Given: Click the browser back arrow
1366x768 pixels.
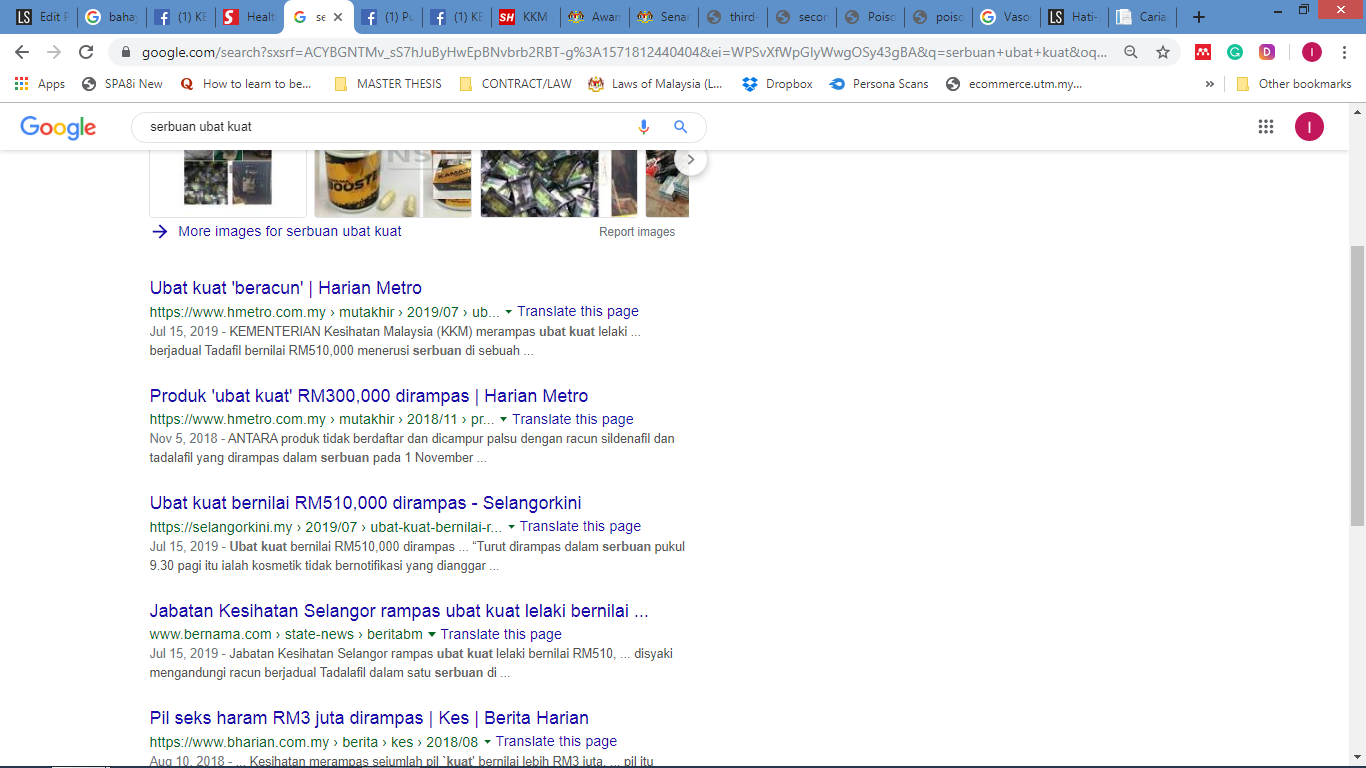Looking at the screenshot, I should pyautogui.click(x=22, y=52).
